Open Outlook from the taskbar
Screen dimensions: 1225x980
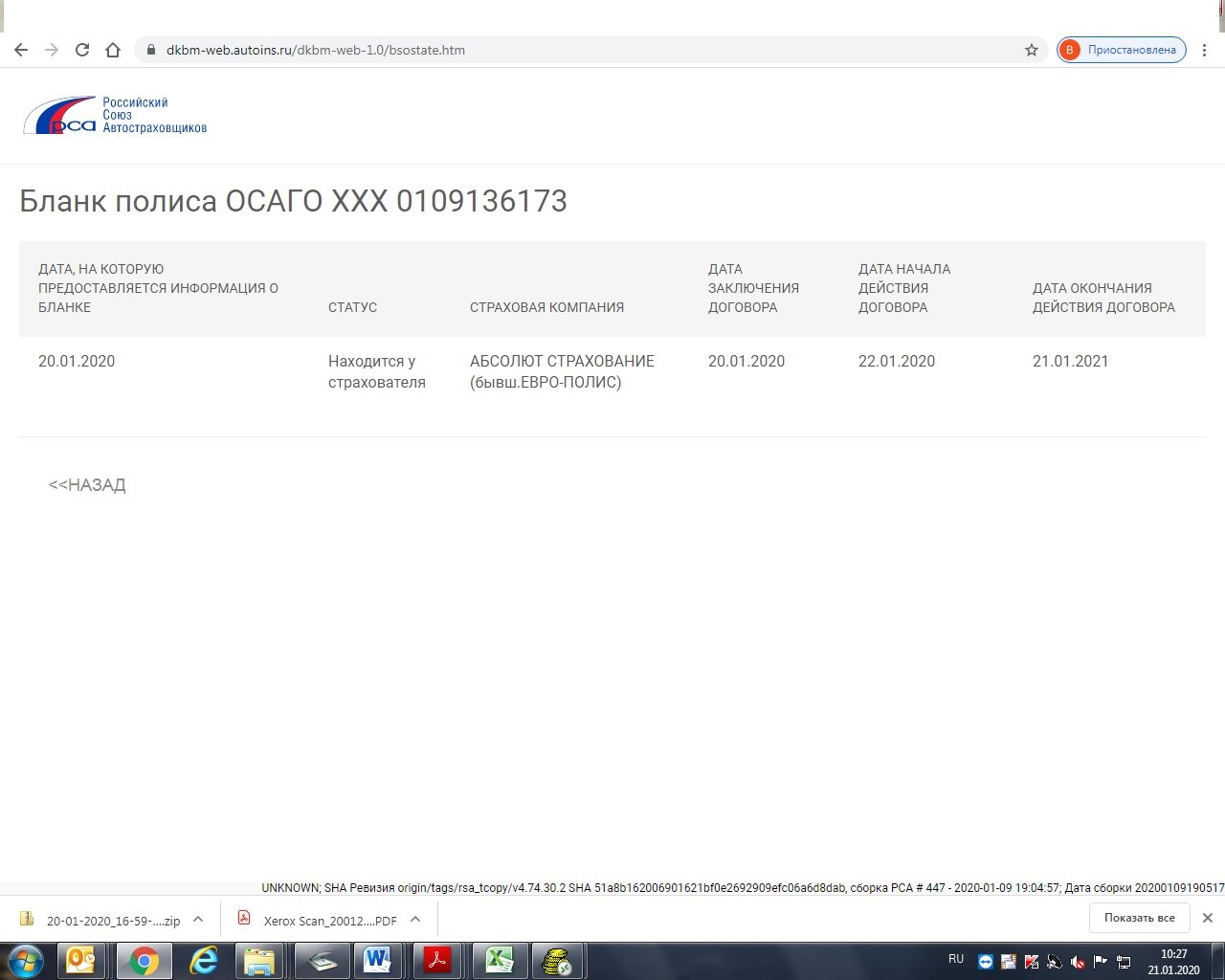click(81, 960)
